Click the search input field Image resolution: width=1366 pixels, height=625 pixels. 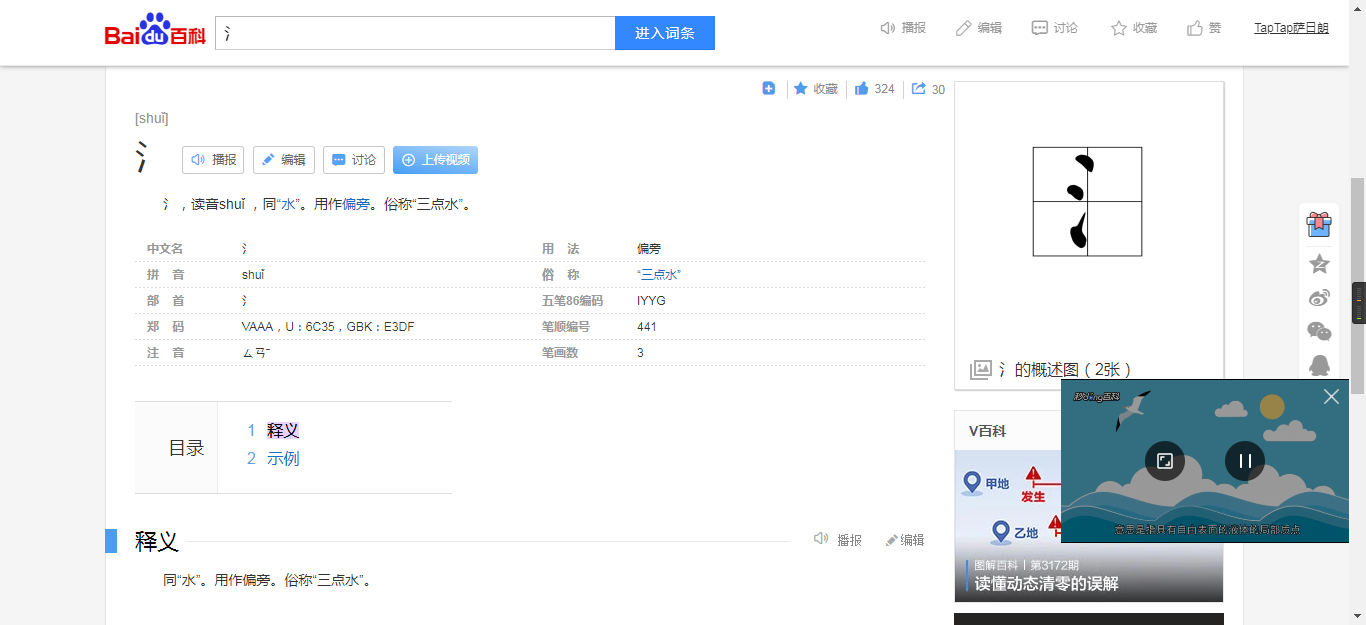click(x=414, y=33)
